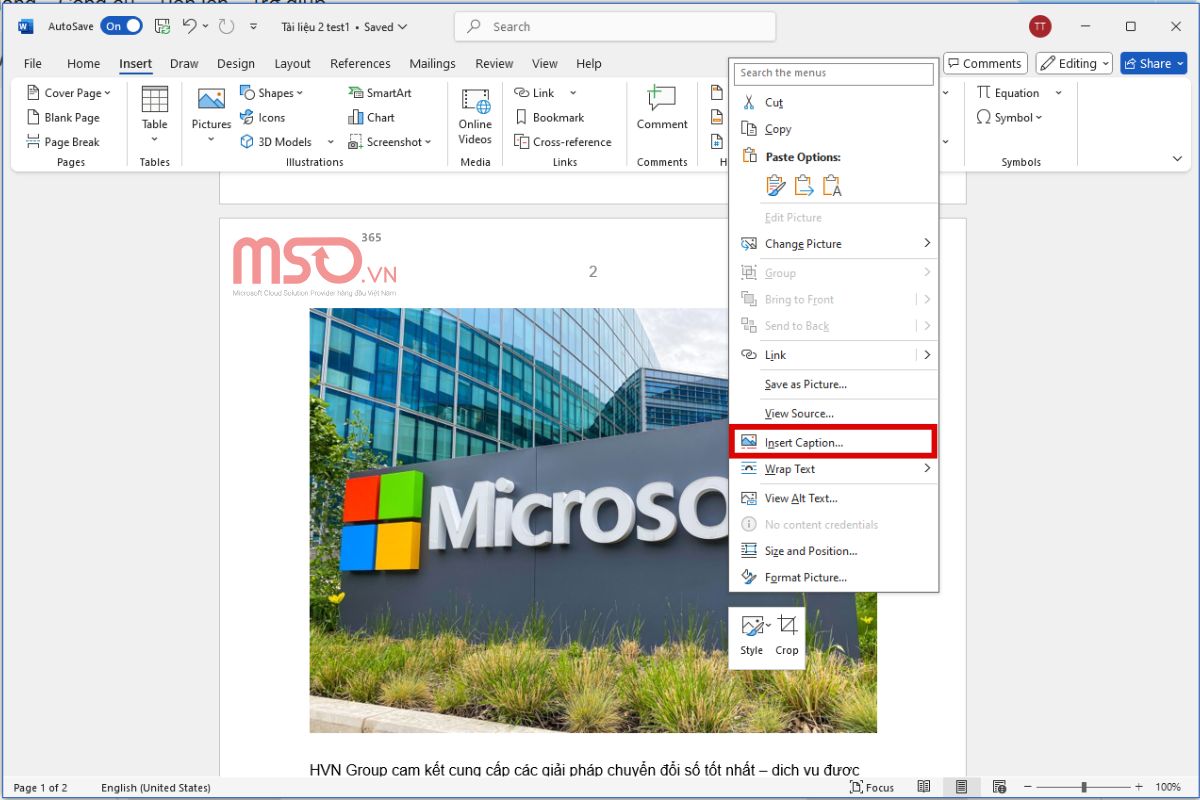
Task: Click the Style button on mini toolbar
Action: coord(752,635)
